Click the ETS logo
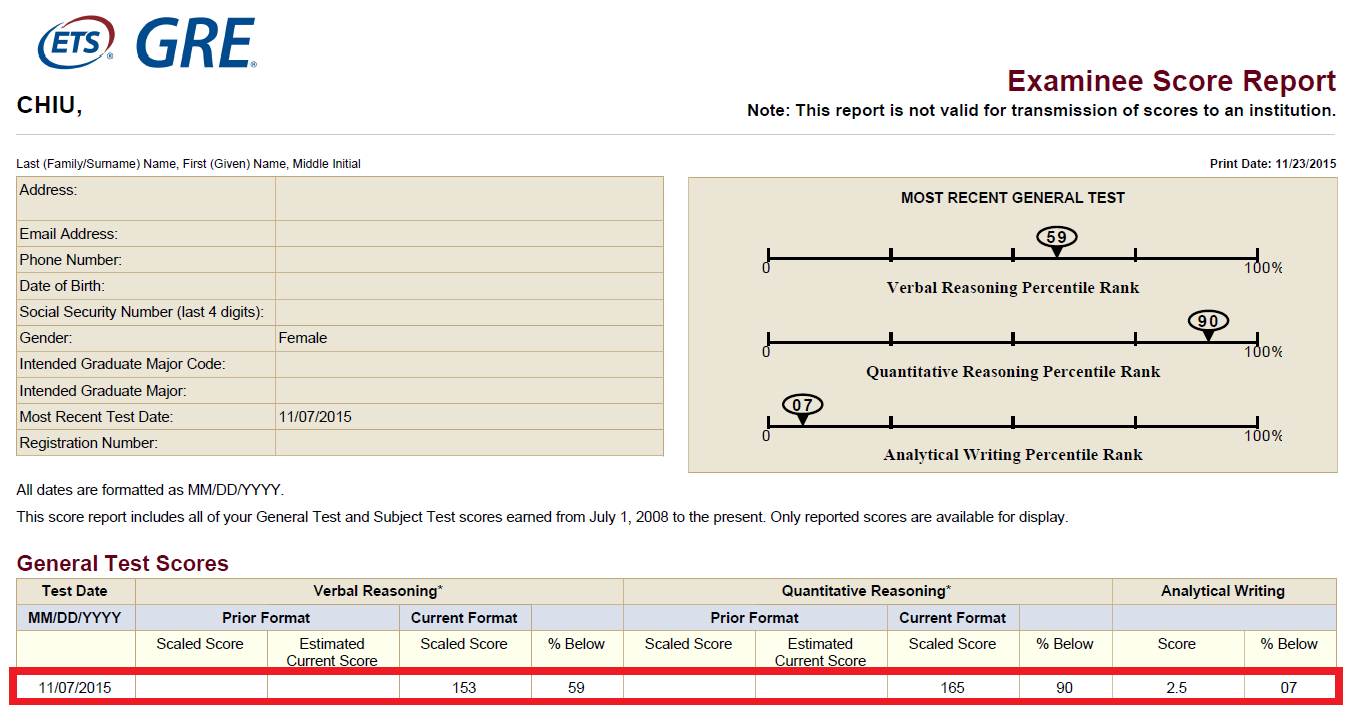The image size is (1358, 705). 74,43
